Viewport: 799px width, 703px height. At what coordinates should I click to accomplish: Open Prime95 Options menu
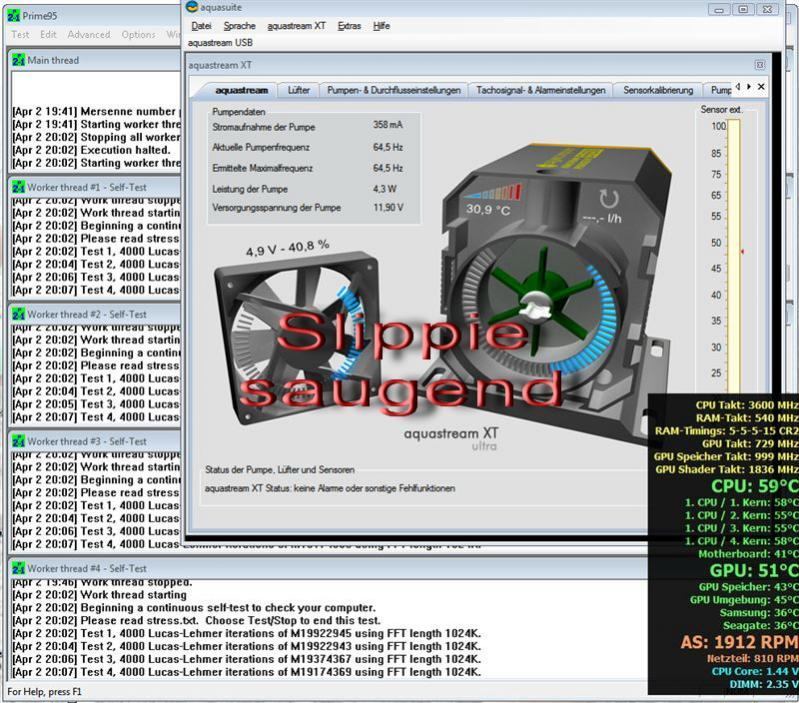click(138, 35)
